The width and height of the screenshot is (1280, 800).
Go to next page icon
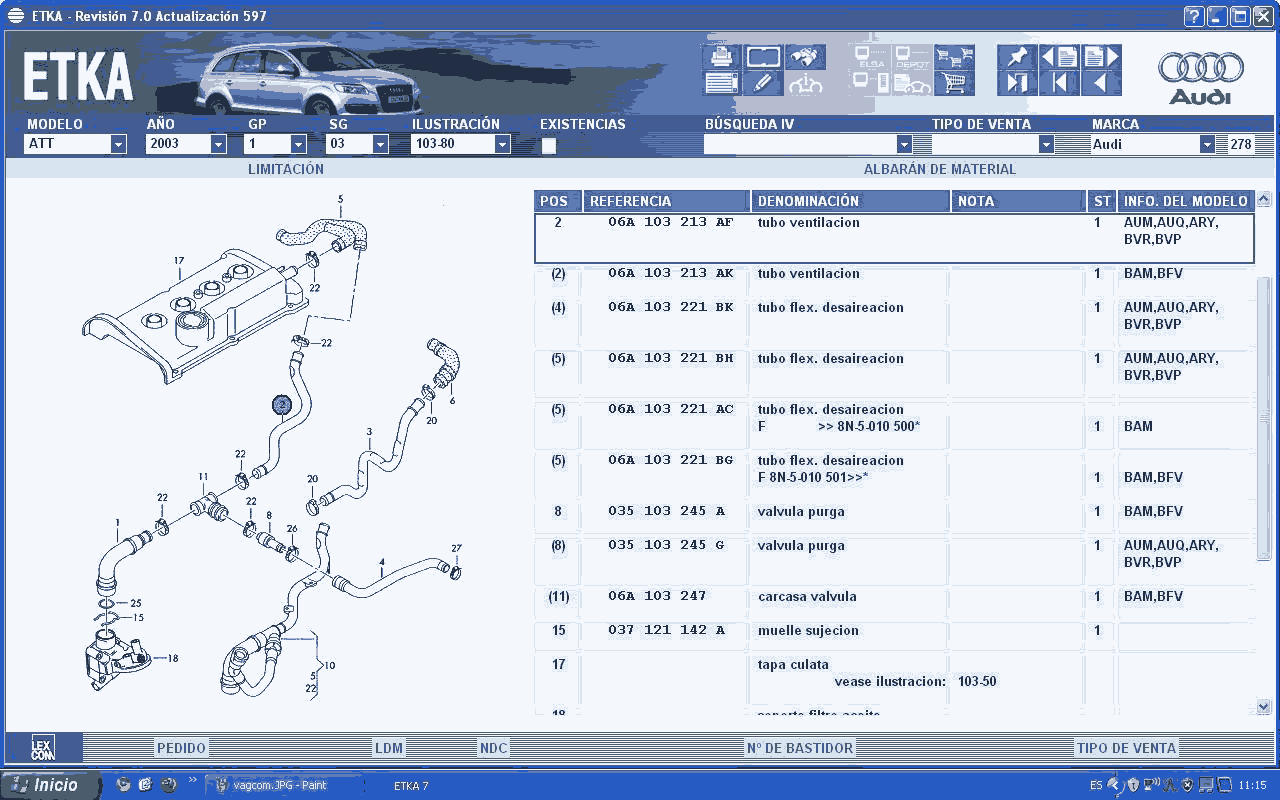(x=1101, y=57)
